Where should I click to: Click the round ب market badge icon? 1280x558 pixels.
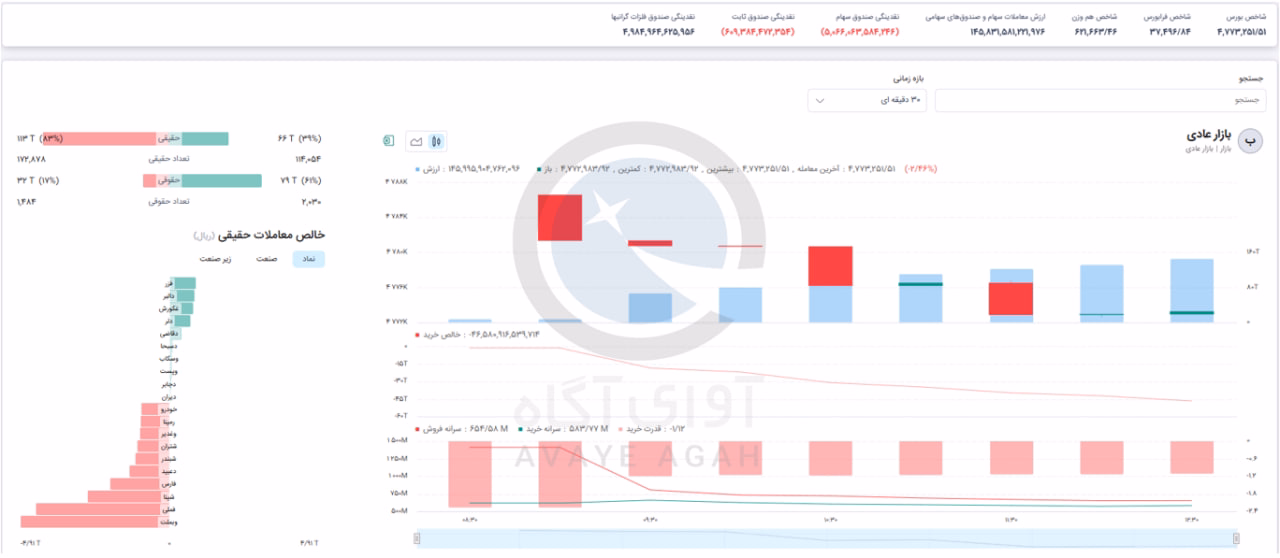[1251, 141]
